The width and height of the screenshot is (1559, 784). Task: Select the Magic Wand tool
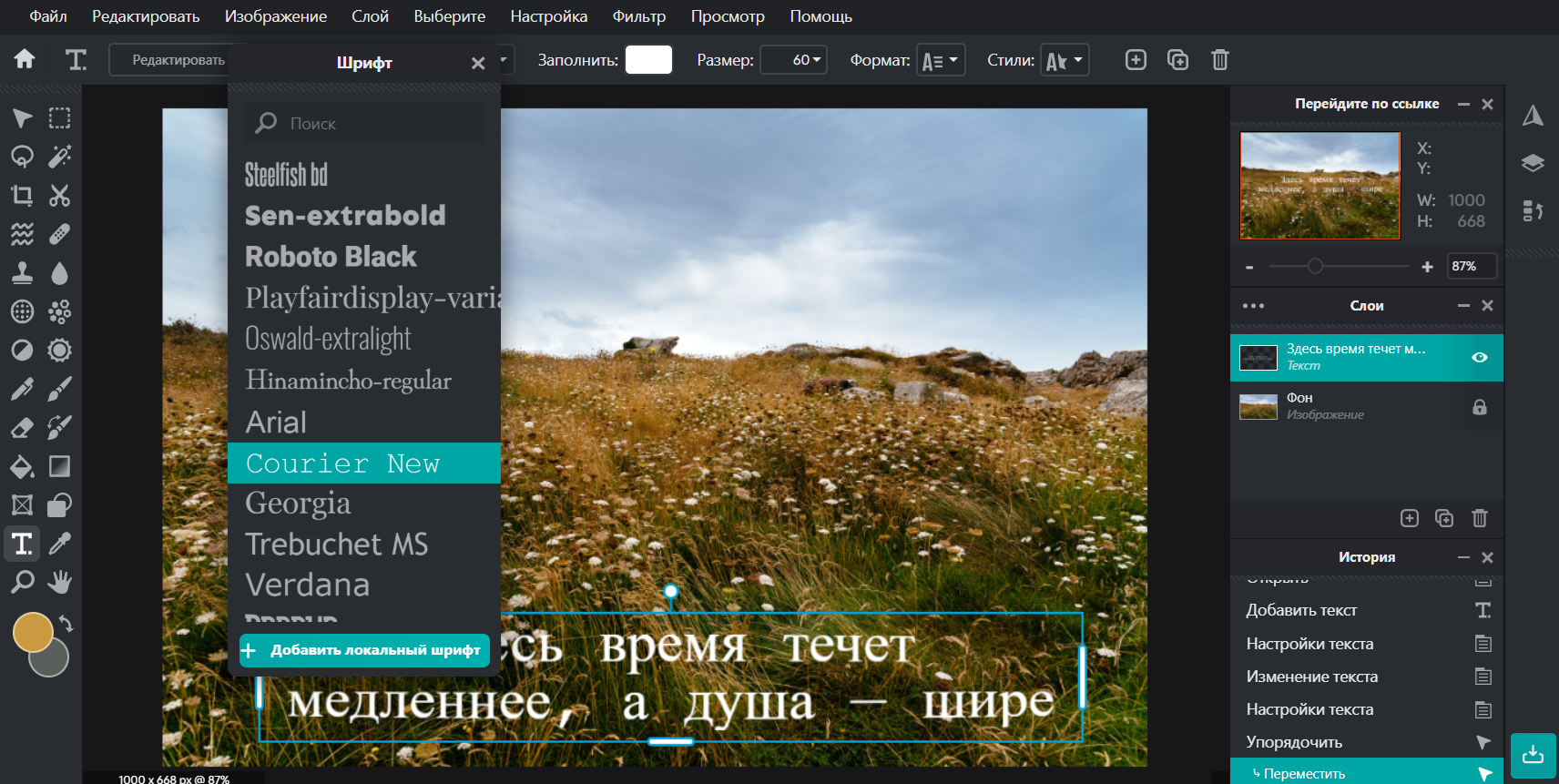(x=59, y=157)
